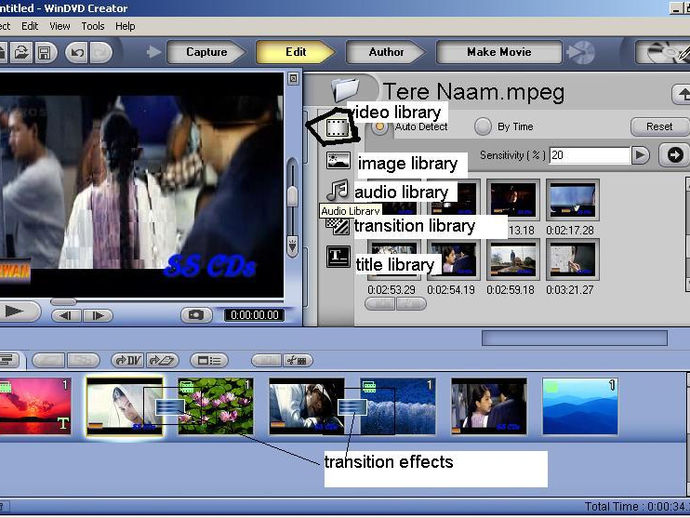The image size is (690, 518).
Task: Click the down arrow below the volume slider
Action: pos(292,245)
